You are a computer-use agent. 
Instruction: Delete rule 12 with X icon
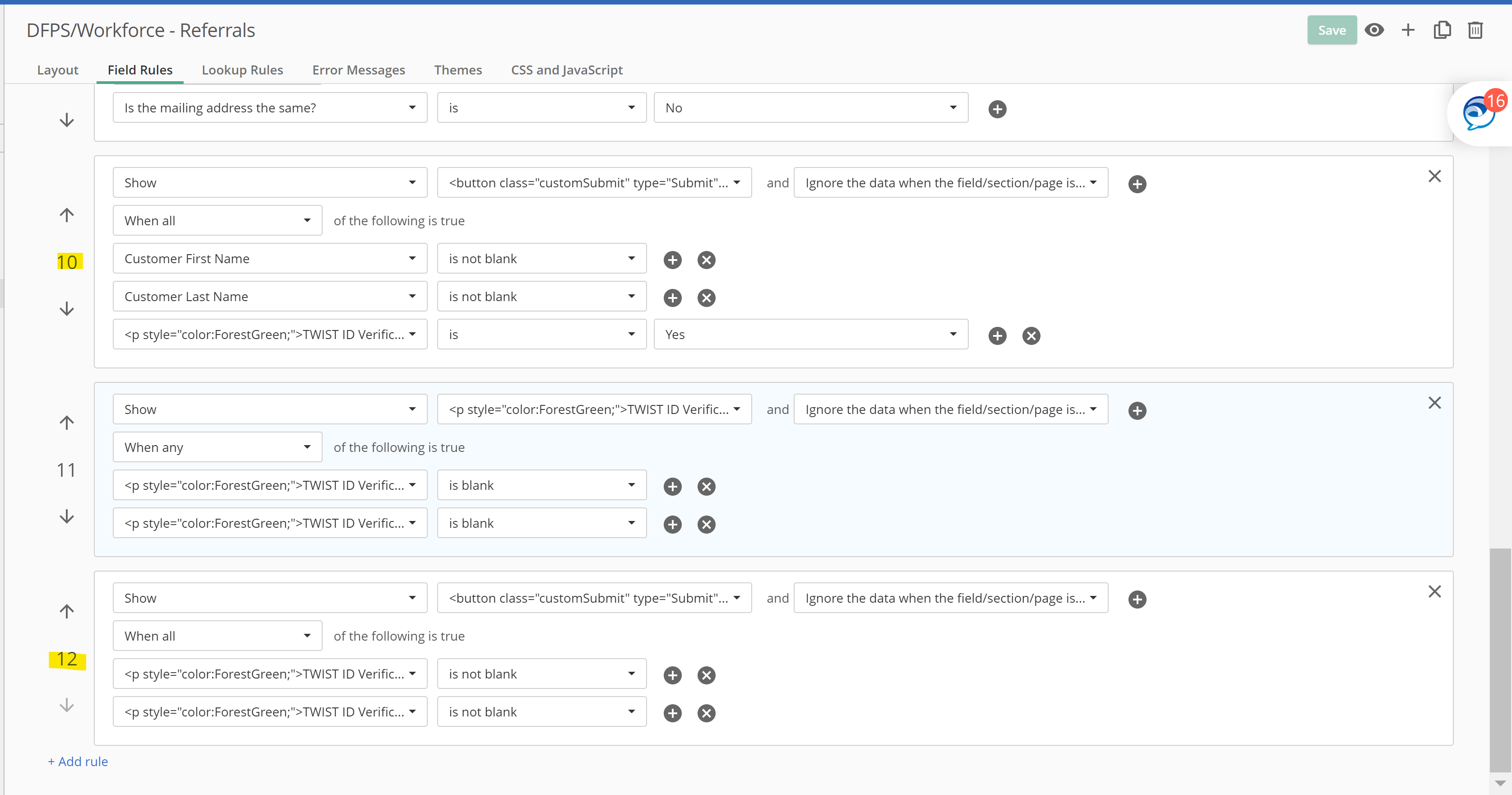pos(1434,591)
